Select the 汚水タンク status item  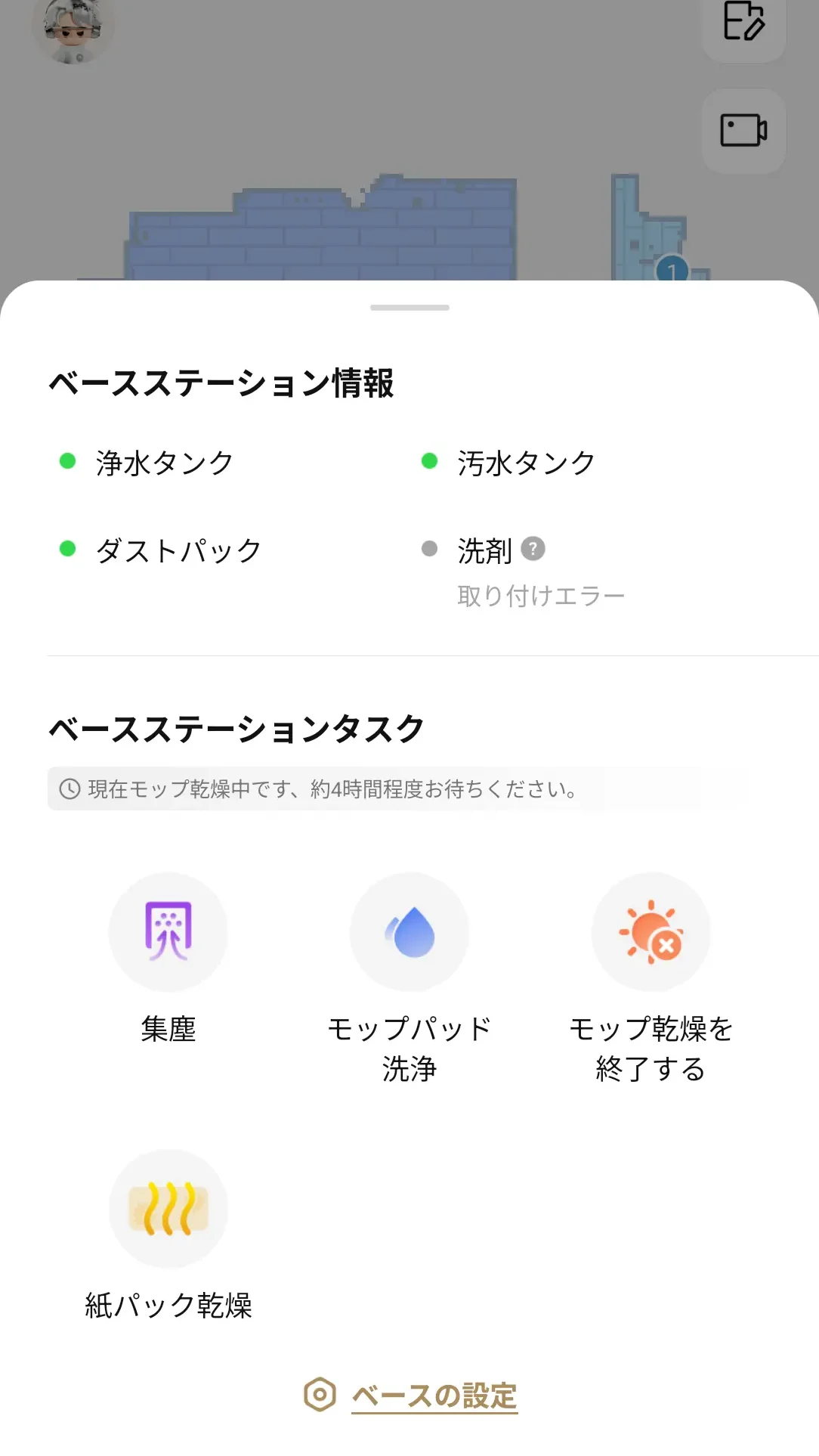526,463
